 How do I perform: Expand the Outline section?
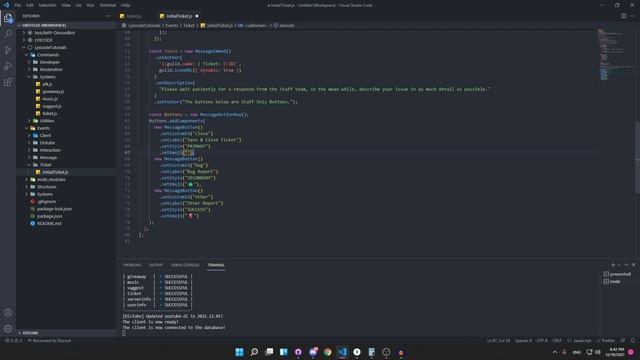pos(30,333)
